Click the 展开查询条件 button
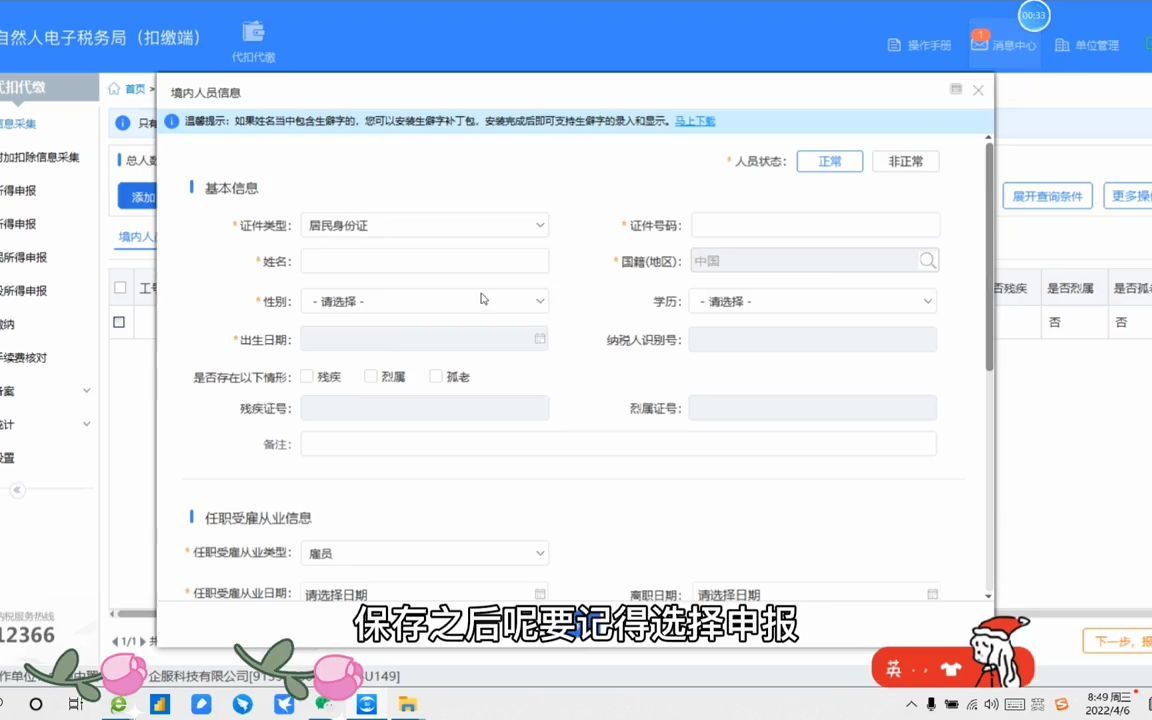Image resolution: width=1152 pixels, height=720 pixels. click(1047, 196)
